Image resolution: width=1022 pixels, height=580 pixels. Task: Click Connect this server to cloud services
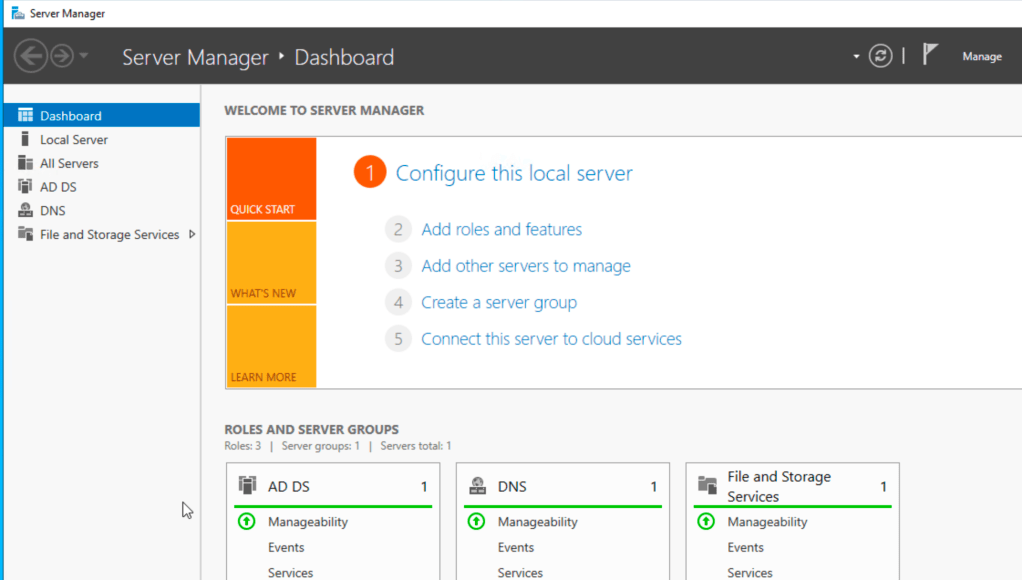pos(551,339)
